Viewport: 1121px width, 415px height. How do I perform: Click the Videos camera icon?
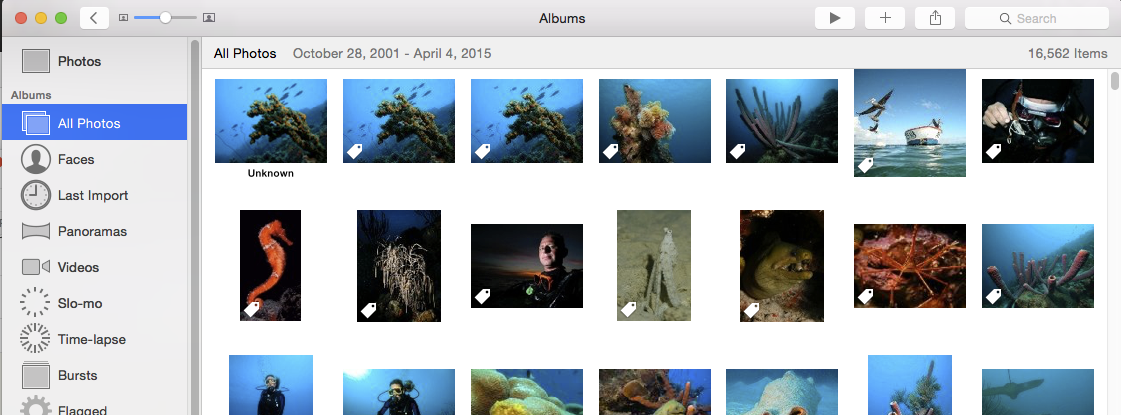pyautogui.click(x=36, y=267)
